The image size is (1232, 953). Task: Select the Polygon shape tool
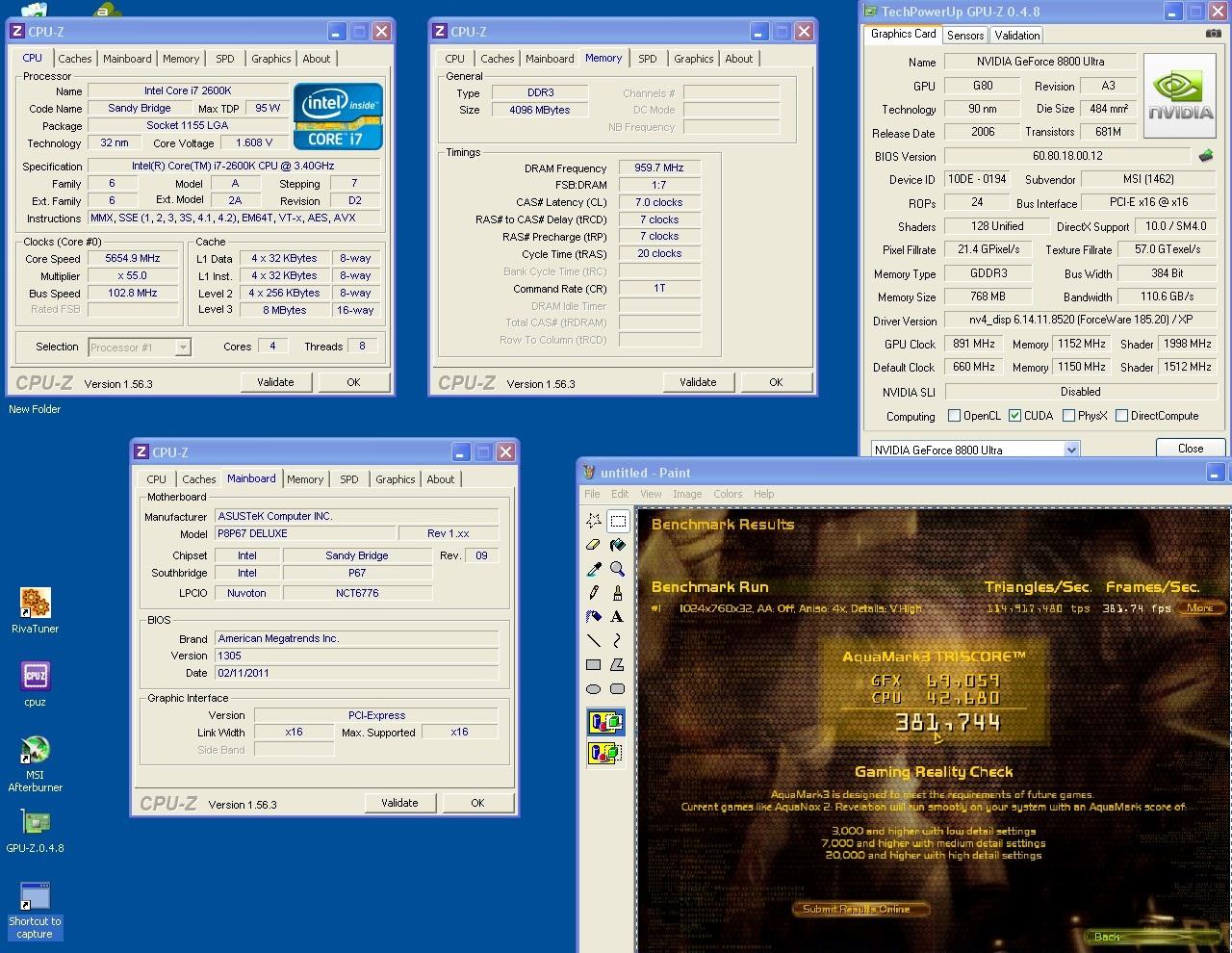618,665
